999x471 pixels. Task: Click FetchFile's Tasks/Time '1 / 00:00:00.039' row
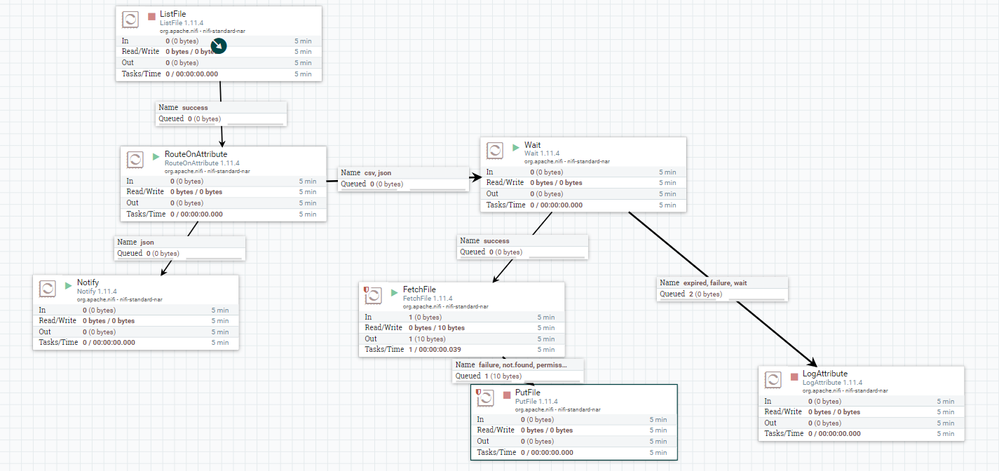[462, 349]
